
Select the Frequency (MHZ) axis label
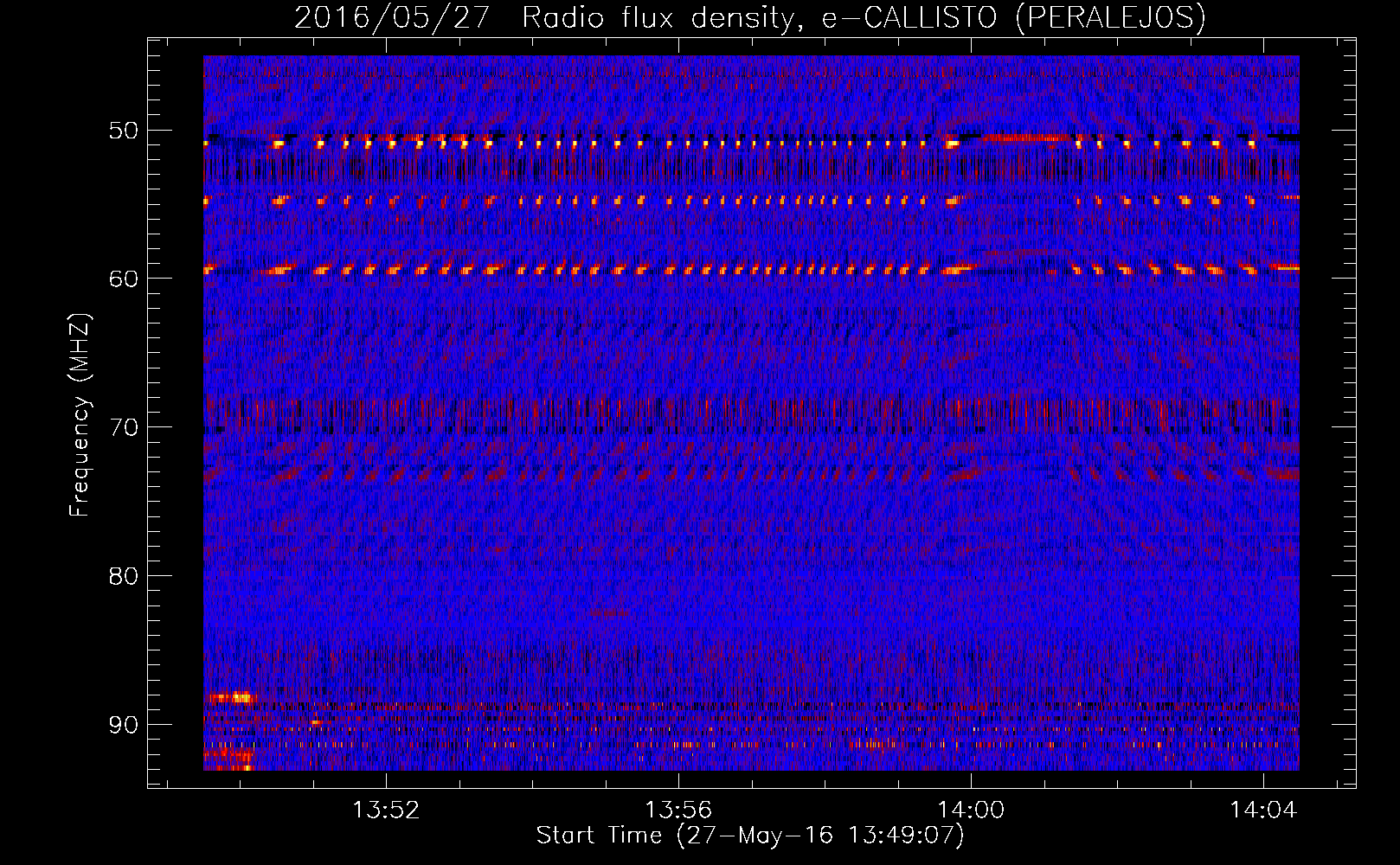80,415
